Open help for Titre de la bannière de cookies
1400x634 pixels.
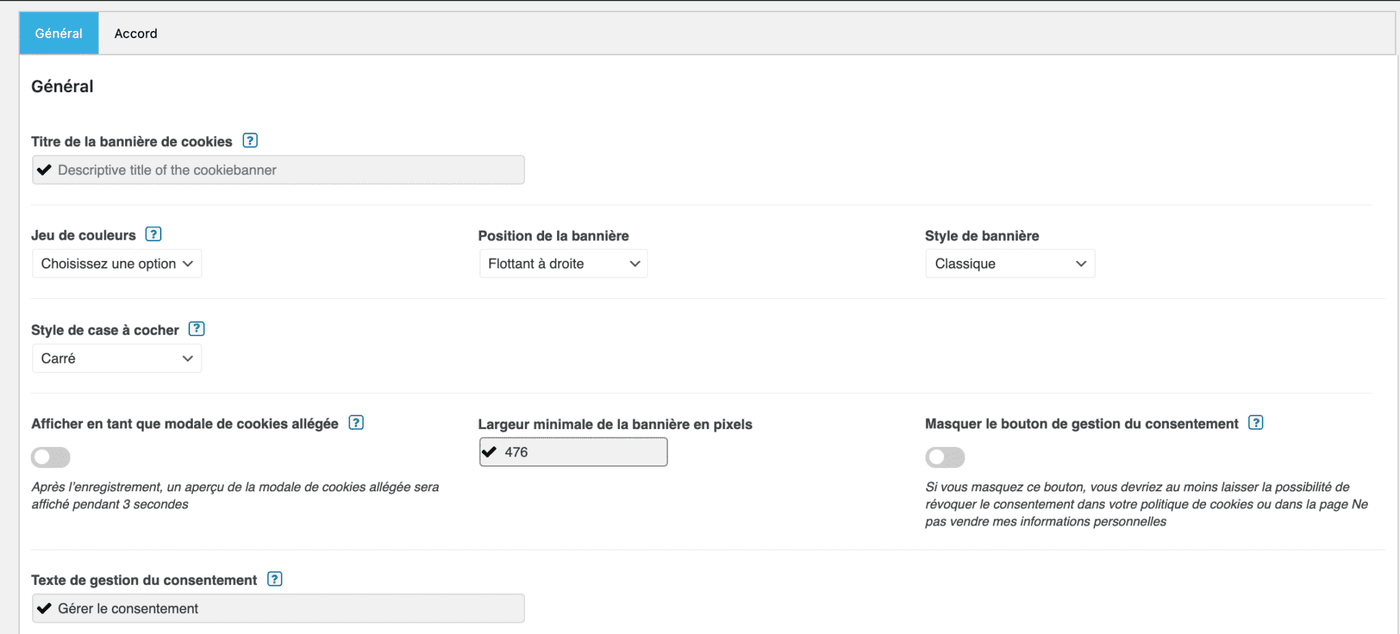(x=250, y=141)
